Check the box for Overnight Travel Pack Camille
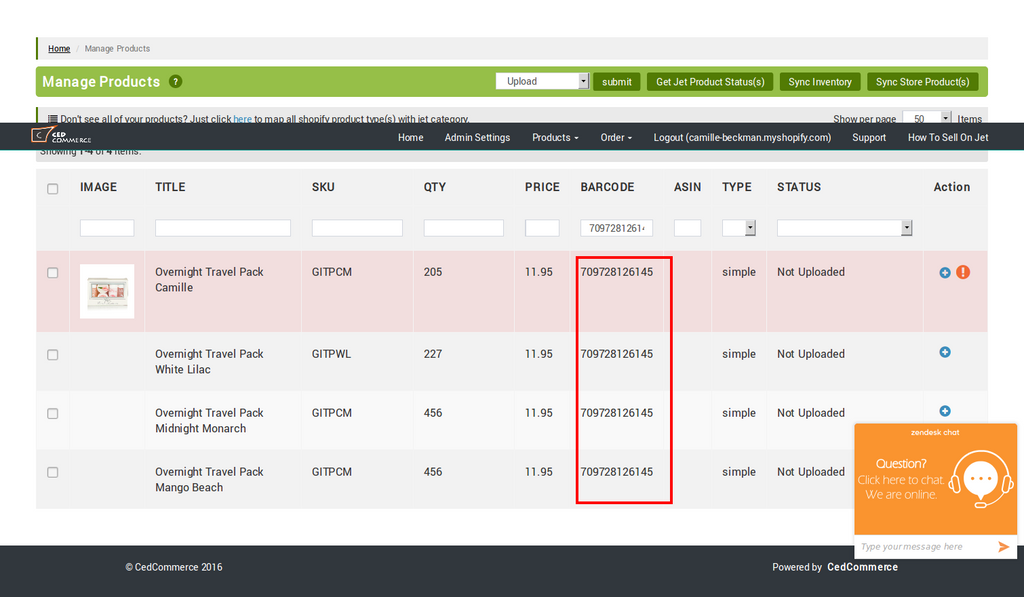Viewport: 1024px width, 597px height. pos(53,273)
